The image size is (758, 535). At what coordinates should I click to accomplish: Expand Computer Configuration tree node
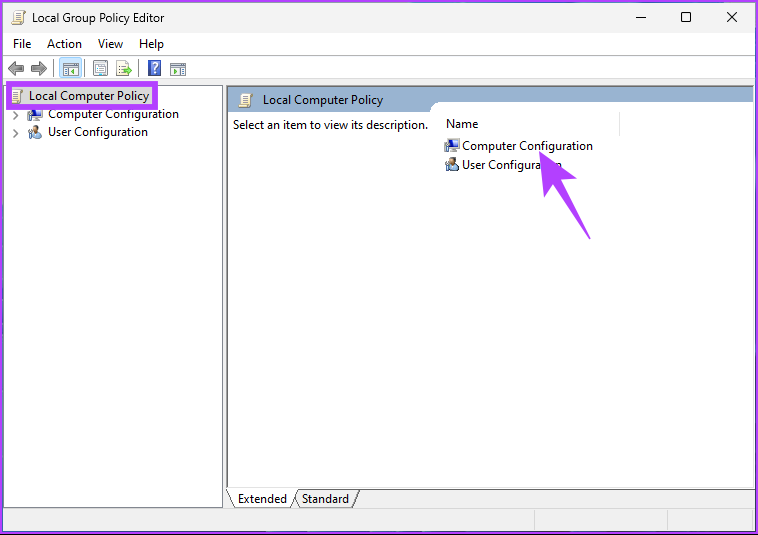15,115
